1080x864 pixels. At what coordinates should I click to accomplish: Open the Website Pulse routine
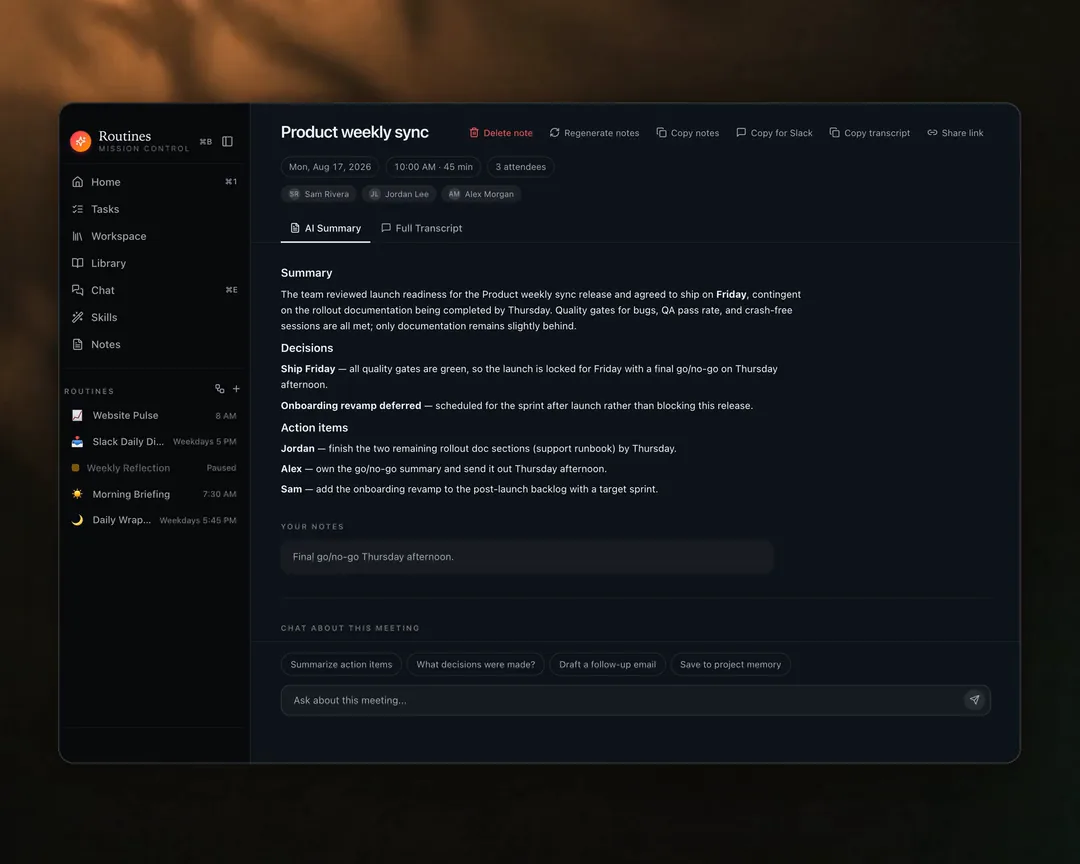154,415
